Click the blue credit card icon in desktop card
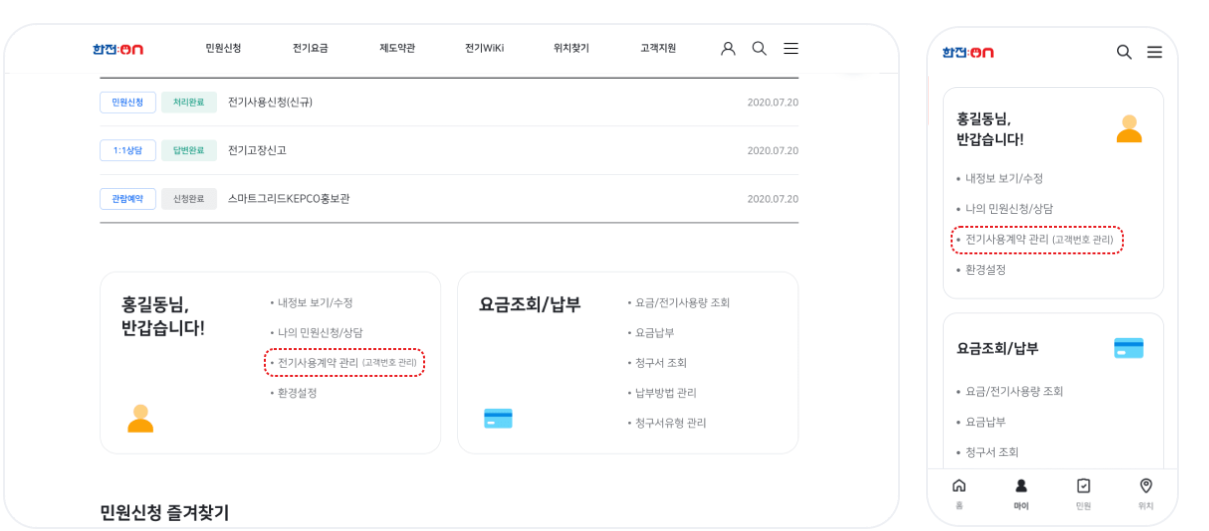Screen dimensions: 1209x531 click(498, 418)
